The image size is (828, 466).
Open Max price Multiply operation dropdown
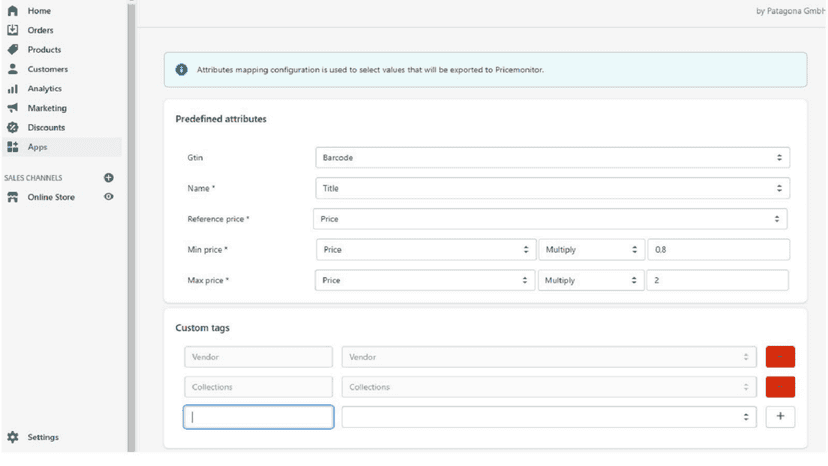coord(591,280)
